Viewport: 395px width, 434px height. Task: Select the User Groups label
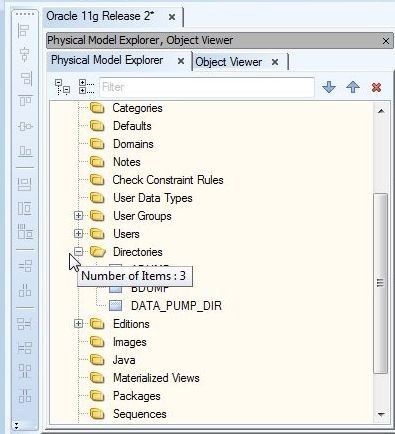click(x=142, y=216)
